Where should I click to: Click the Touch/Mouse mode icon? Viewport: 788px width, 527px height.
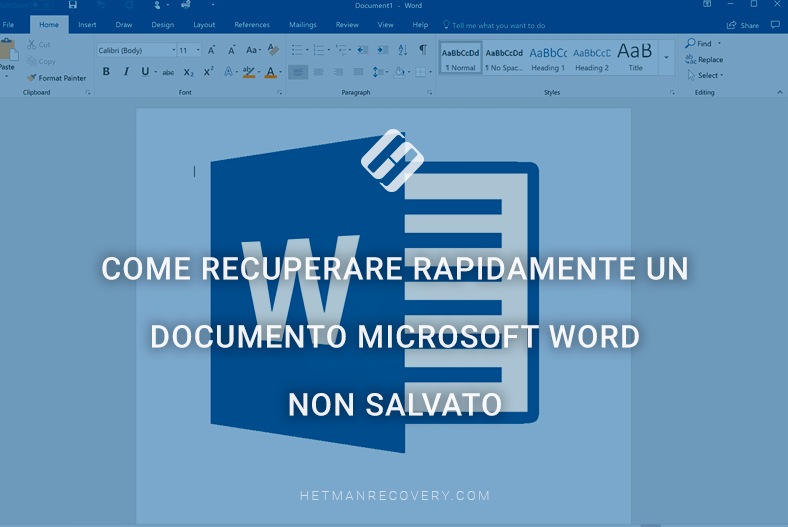[157, 5]
